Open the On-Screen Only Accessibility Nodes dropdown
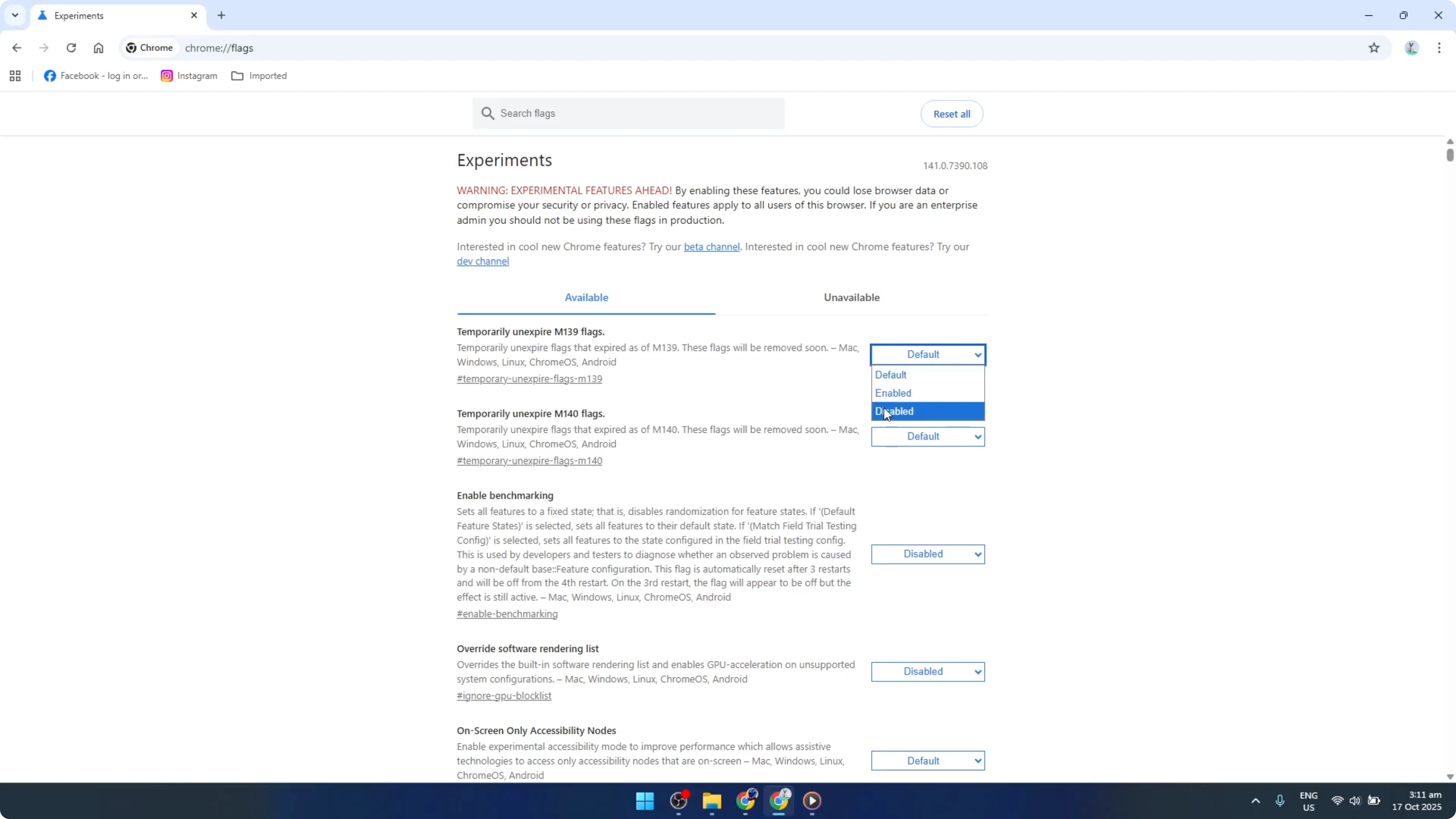Screen dimensions: 1456x819 point(927,760)
